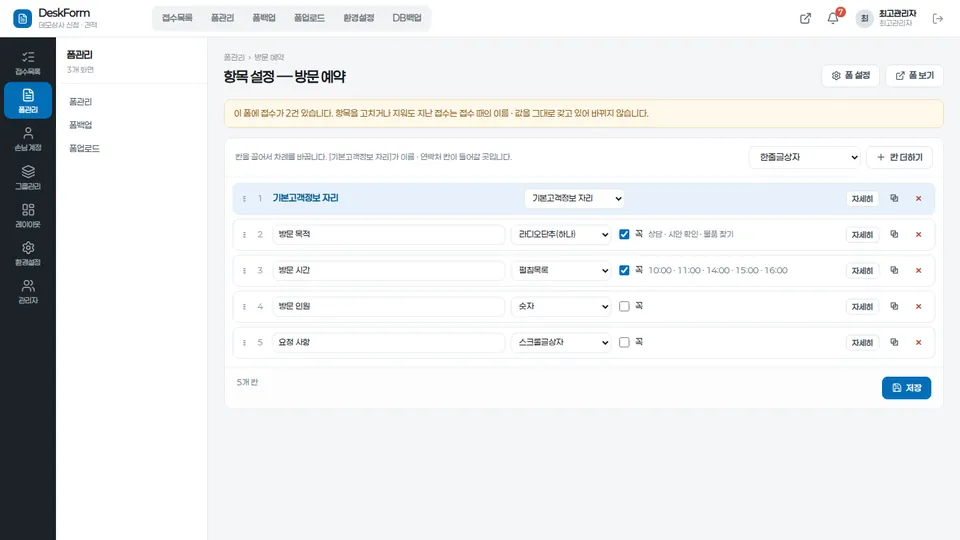Image resolution: width=960 pixels, height=540 pixels.
Task: Select DB백업 in the top menu
Action: coord(407,18)
